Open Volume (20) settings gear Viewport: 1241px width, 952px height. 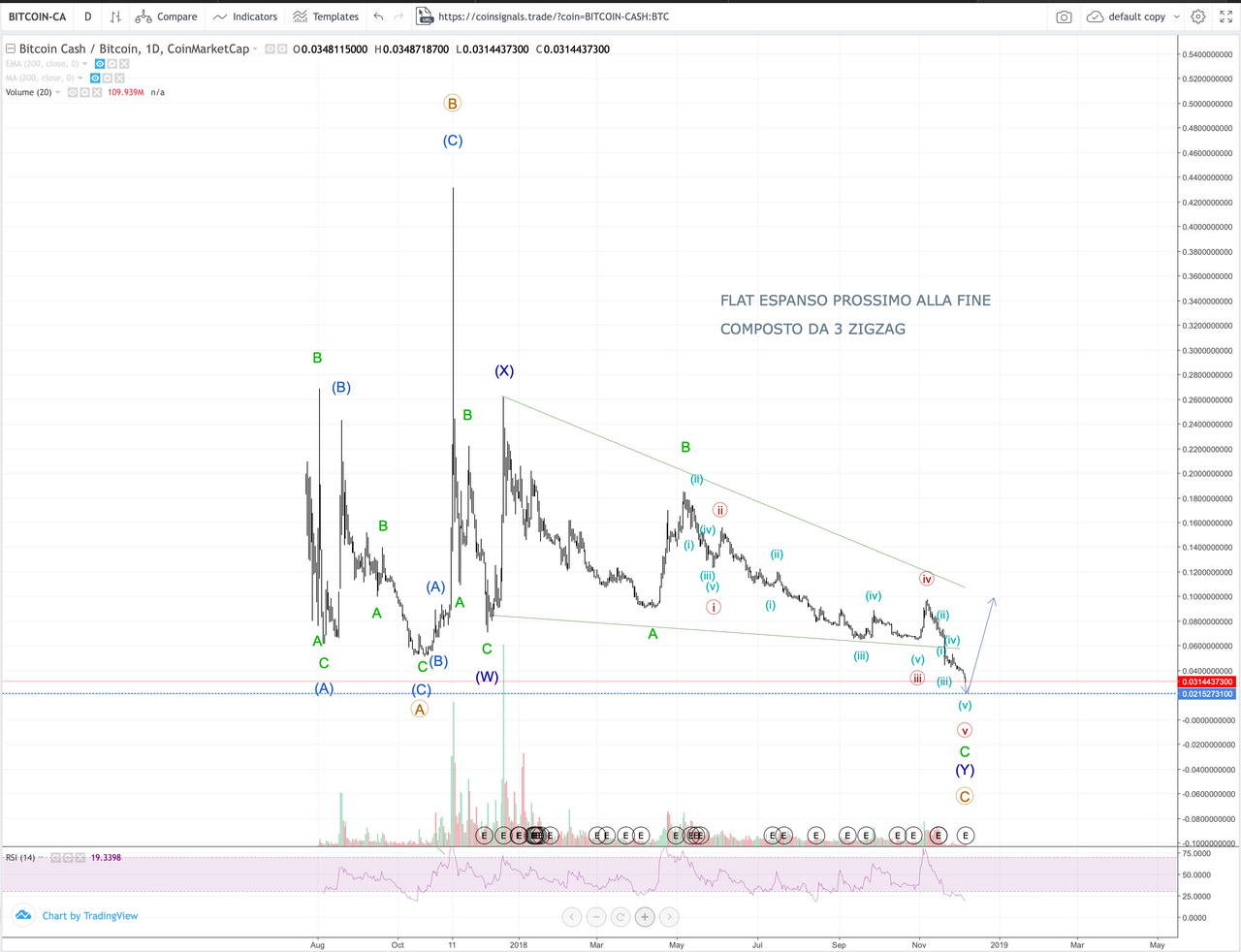point(84,92)
